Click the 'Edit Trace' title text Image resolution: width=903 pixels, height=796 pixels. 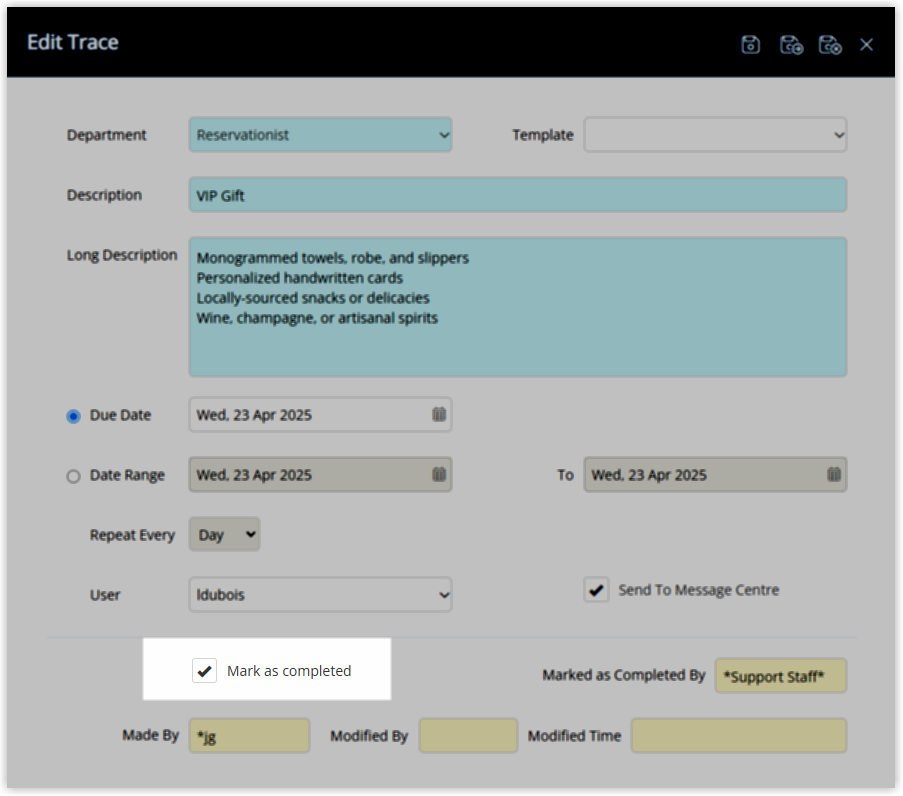(x=73, y=42)
